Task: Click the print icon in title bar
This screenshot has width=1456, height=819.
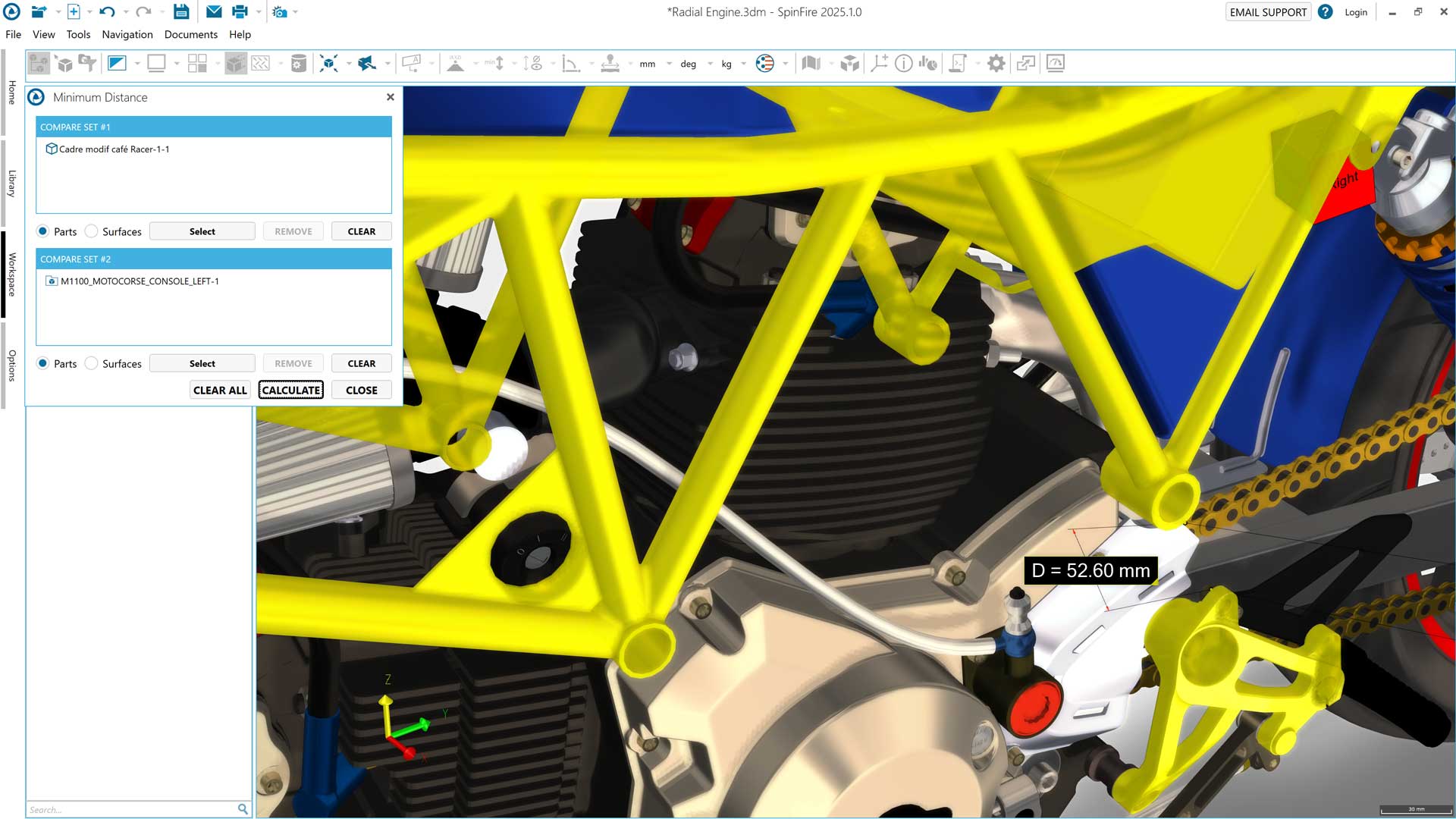Action: 240,12
